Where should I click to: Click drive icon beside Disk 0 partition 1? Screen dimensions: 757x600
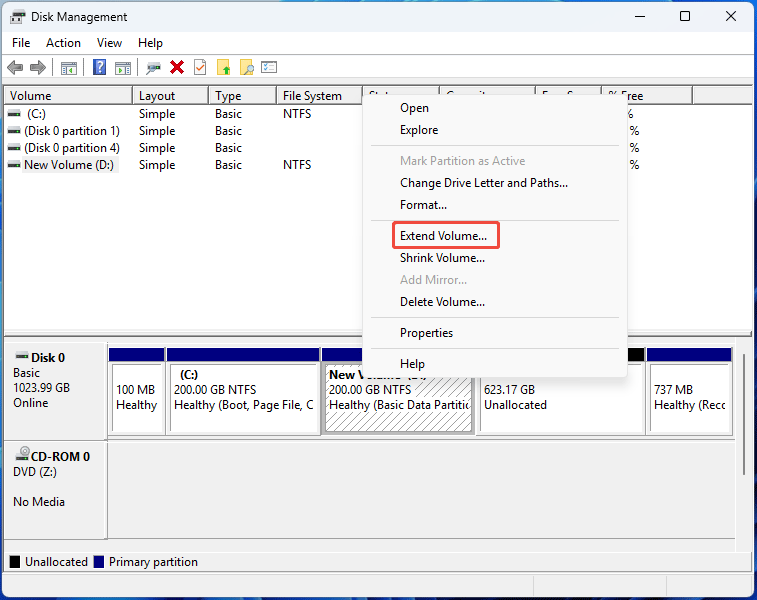[14, 131]
